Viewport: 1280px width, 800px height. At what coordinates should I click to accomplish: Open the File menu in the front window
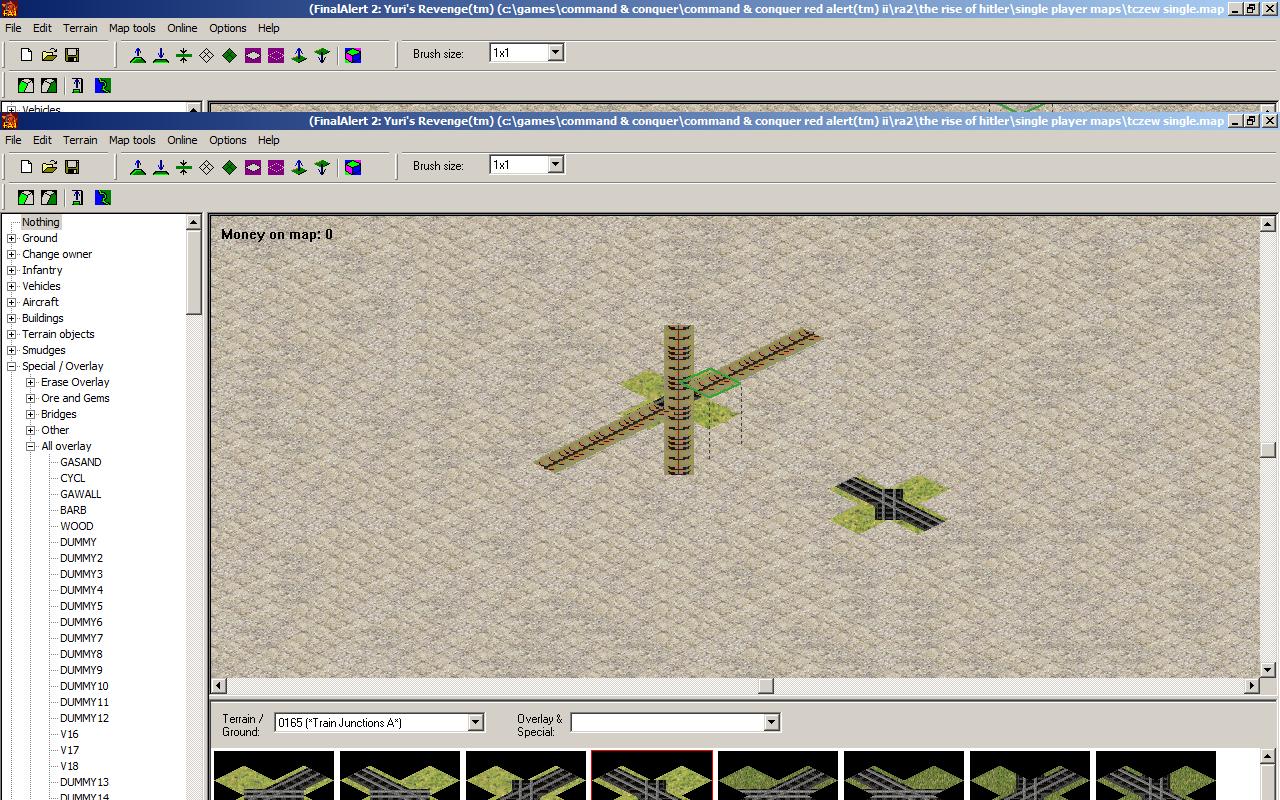[x=13, y=140]
